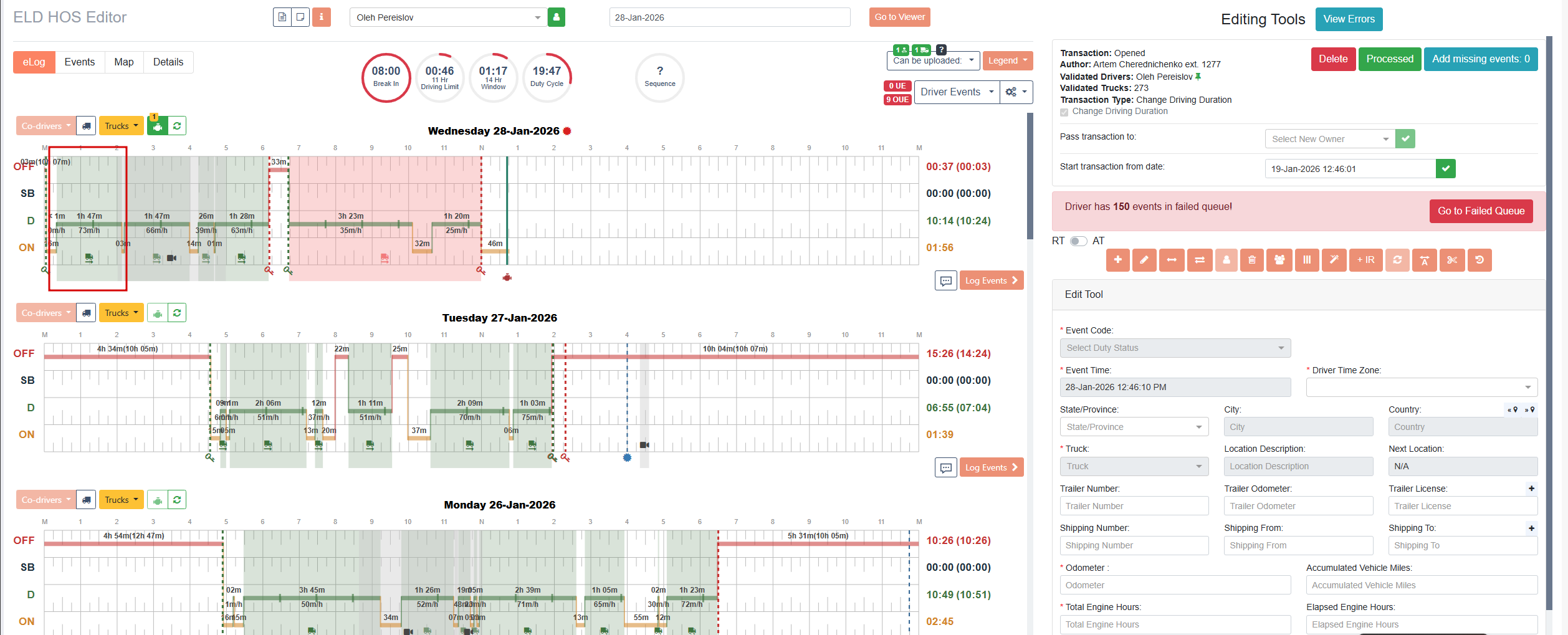Open Co-drivers dropdown for Tuesday 27-Jan
The image size is (1568, 635).
coord(46,313)
